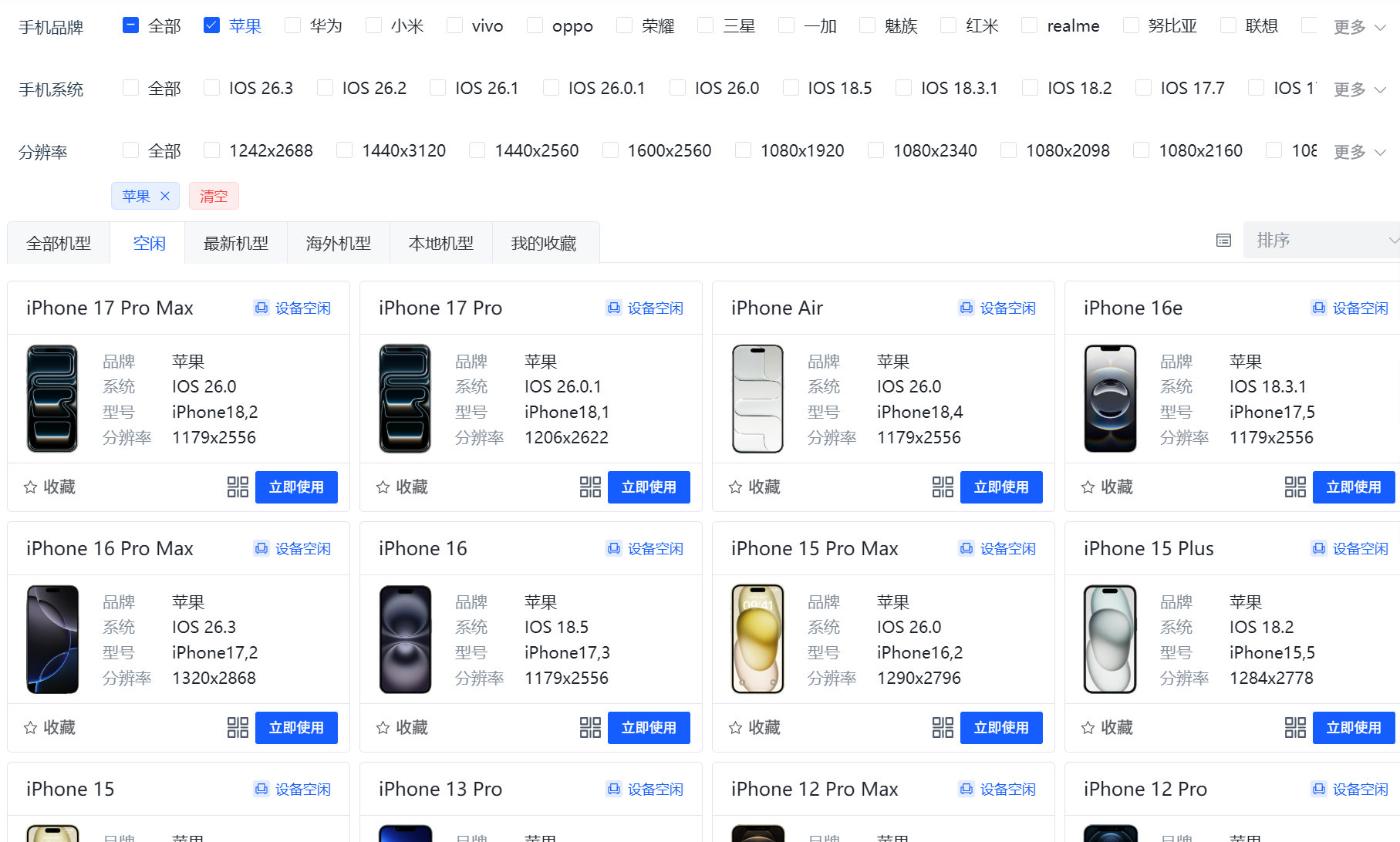
Task: Remove the 苹果 filter tag with X
Action: click(165, 196)
